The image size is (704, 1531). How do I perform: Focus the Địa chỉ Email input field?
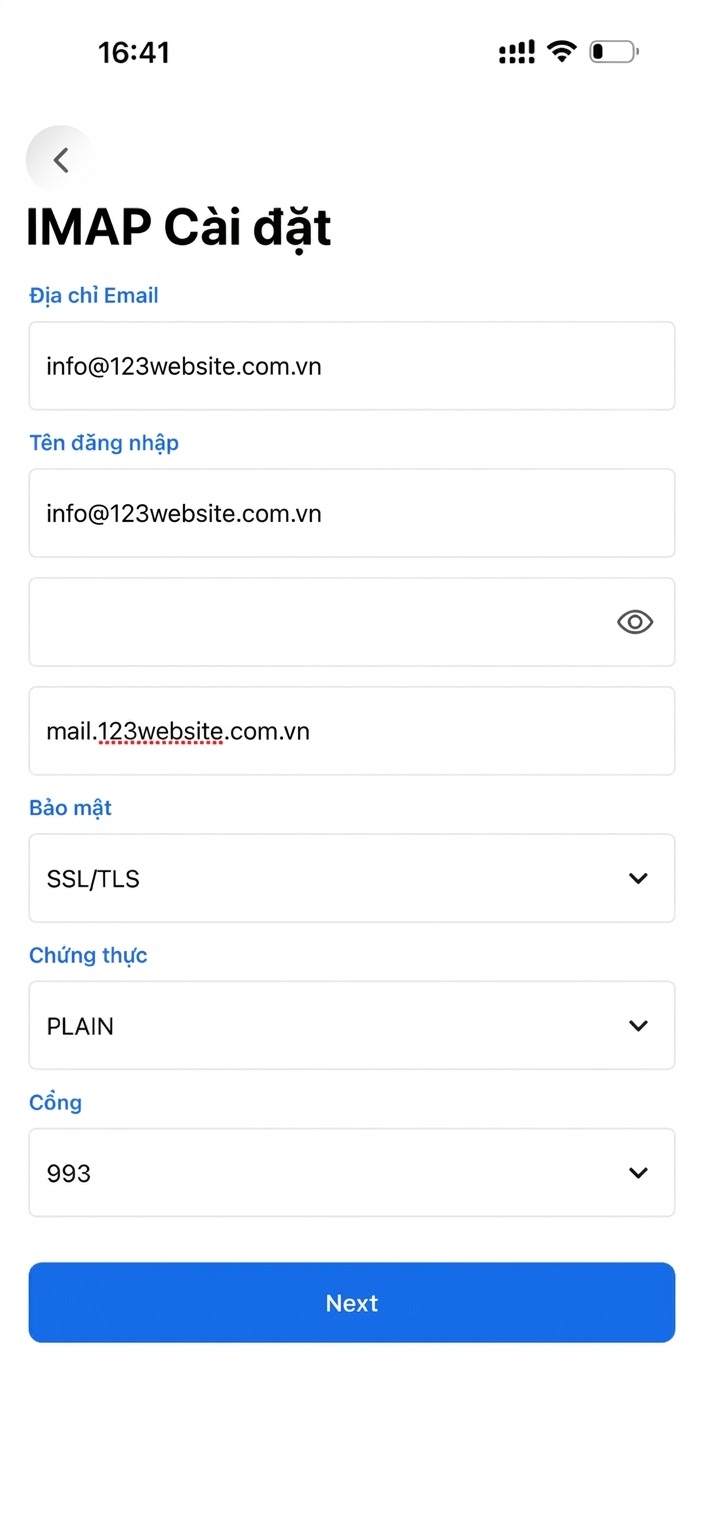[351, 366]
